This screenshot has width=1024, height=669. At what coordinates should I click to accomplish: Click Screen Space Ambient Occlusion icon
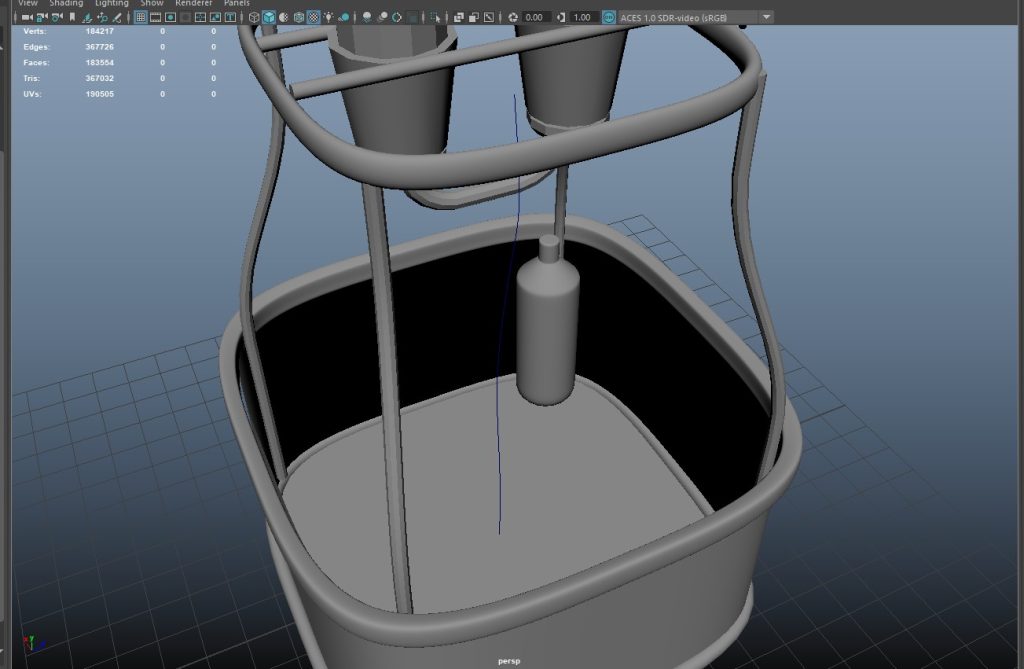tap(367, 18)
